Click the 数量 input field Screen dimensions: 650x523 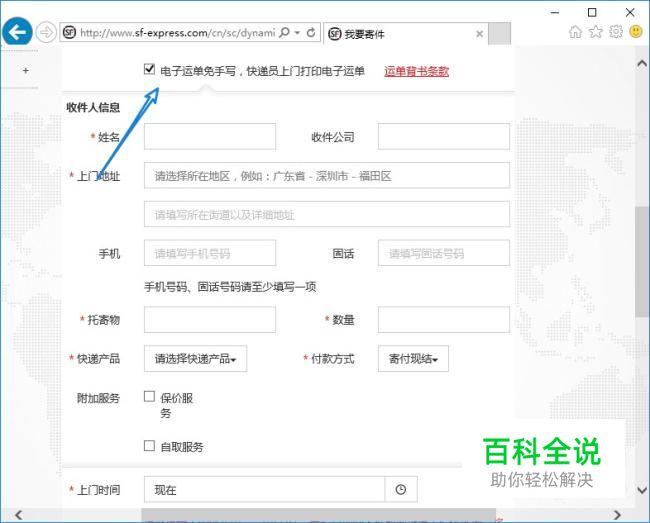pyautogui.click(x=444, y=320)
